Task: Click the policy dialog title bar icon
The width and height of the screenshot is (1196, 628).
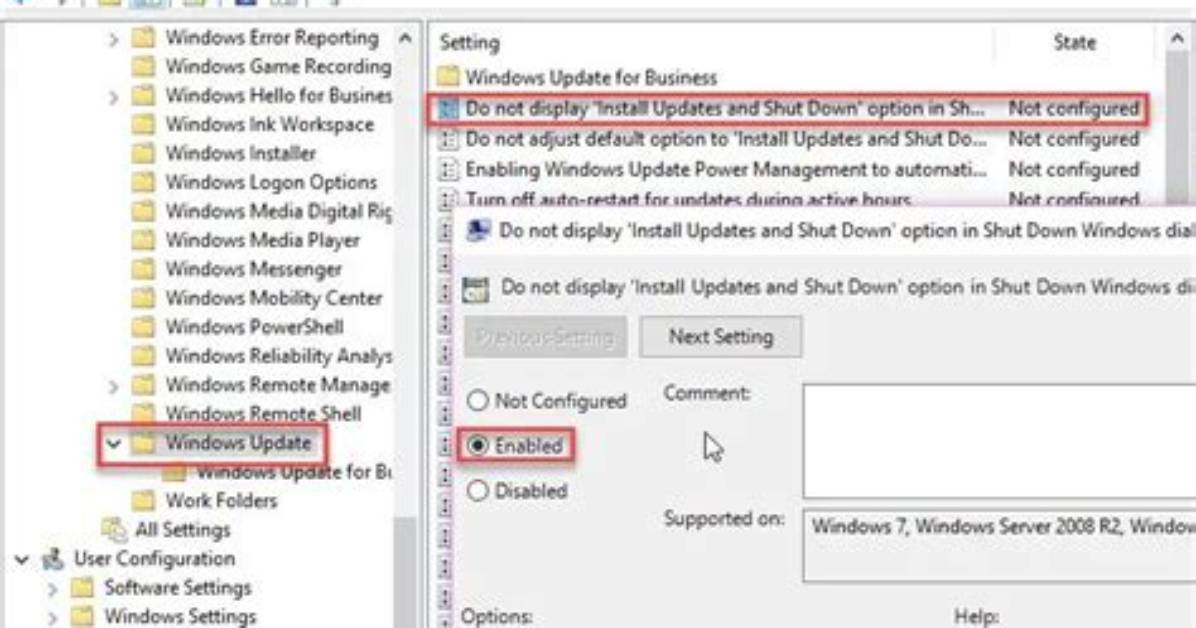Action: click(x=478, y=230)
